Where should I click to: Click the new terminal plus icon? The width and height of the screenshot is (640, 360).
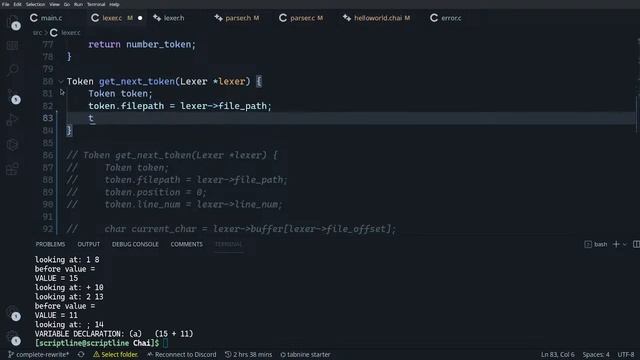(616, 244)
